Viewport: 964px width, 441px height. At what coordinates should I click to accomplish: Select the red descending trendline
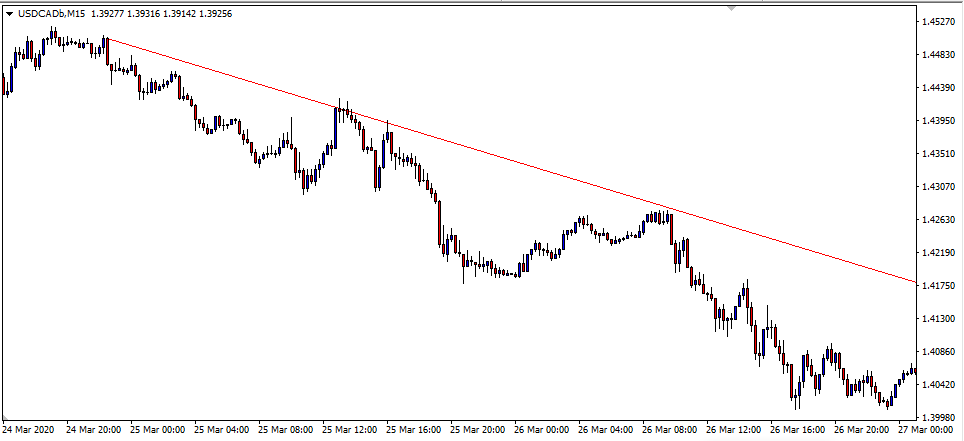tap(512, 160)
